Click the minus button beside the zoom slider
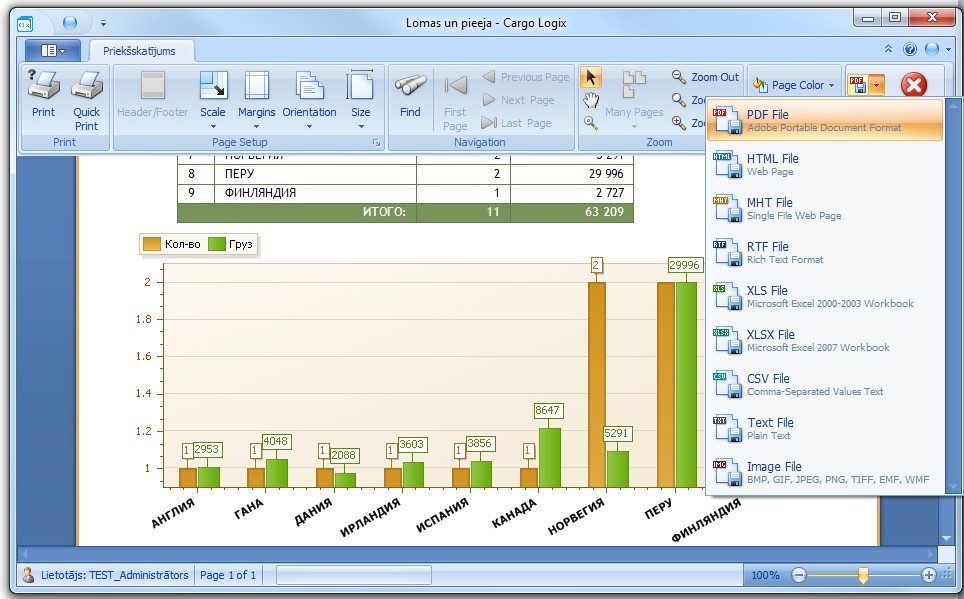Image resolution: width=964 pixels, height=599 pixels. [799, 575]
